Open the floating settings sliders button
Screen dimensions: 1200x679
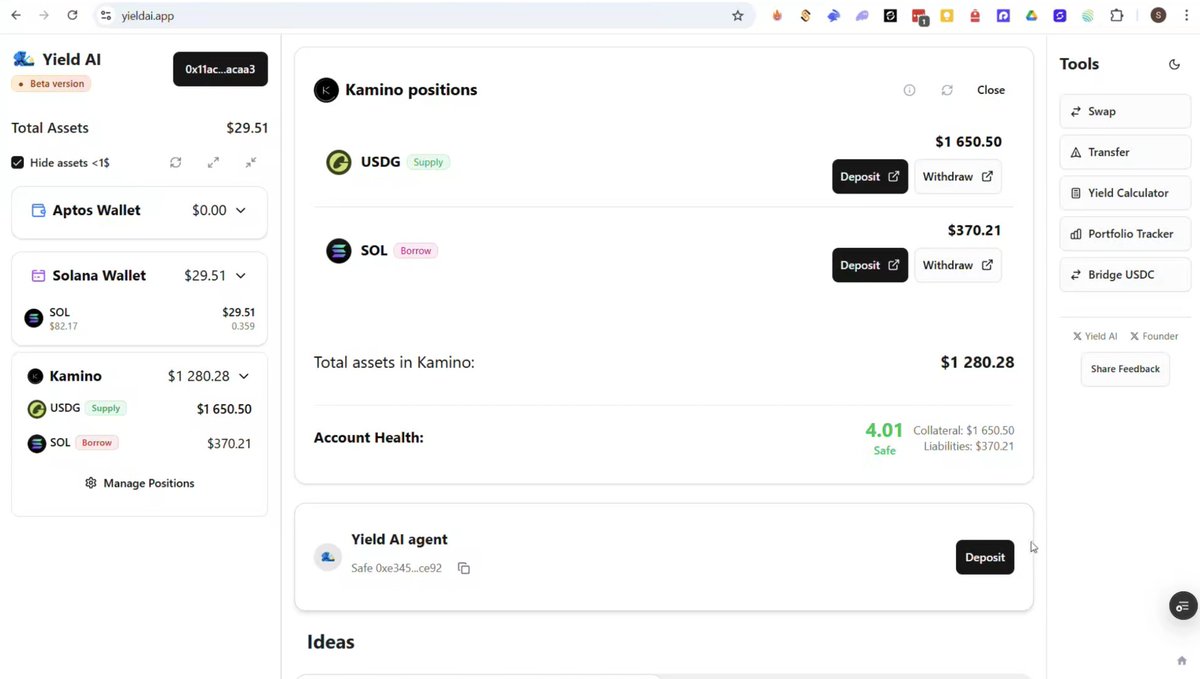point(1183,606)
